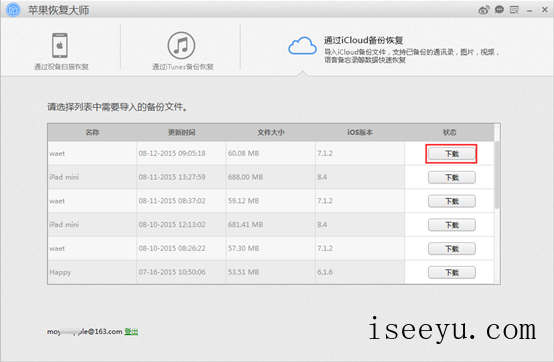Click the 名称 column header

pyautogui.click(x=92, y=132)
